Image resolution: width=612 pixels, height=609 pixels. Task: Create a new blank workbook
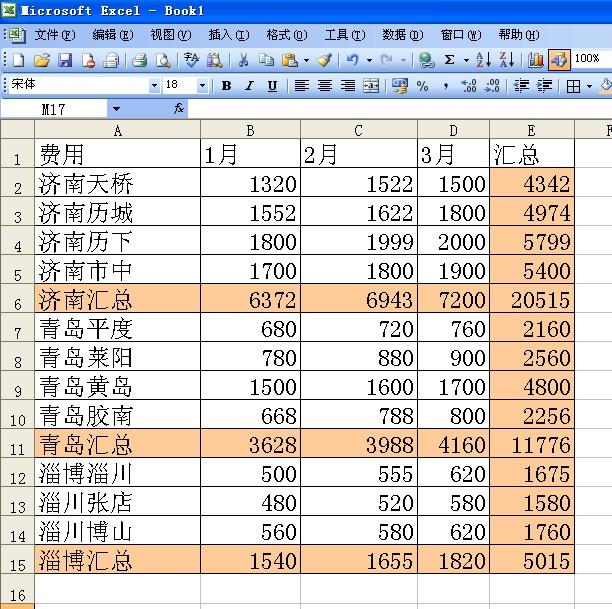pyautogui.click(x=18, y=61)
